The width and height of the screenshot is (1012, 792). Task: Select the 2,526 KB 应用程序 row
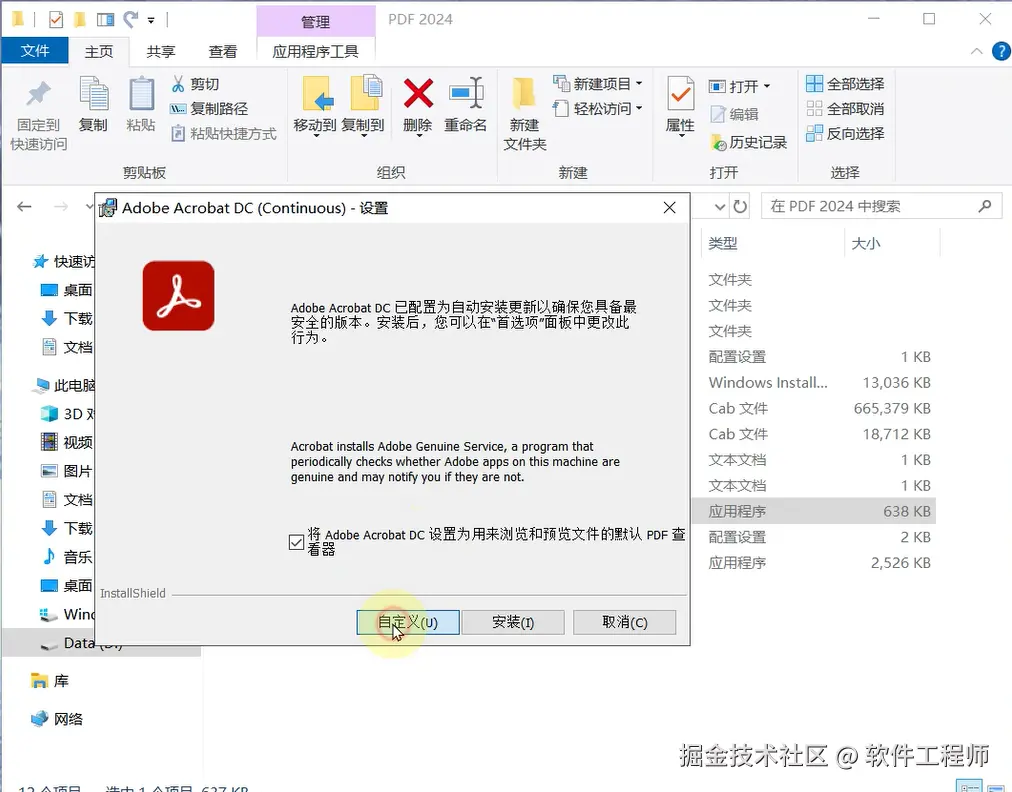[x=815, y=563]
